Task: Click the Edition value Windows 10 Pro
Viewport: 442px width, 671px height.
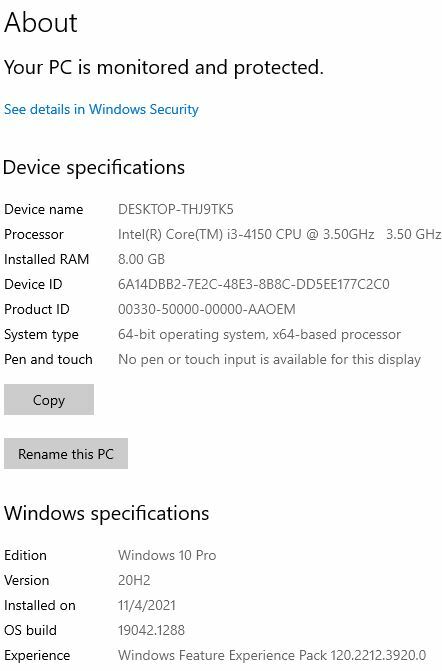Action: 167,555
